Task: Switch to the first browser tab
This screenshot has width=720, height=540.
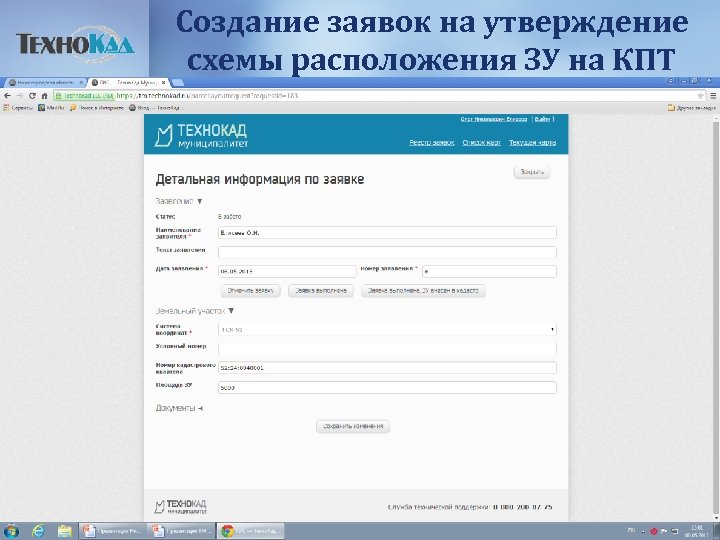Action: [45, 83]
